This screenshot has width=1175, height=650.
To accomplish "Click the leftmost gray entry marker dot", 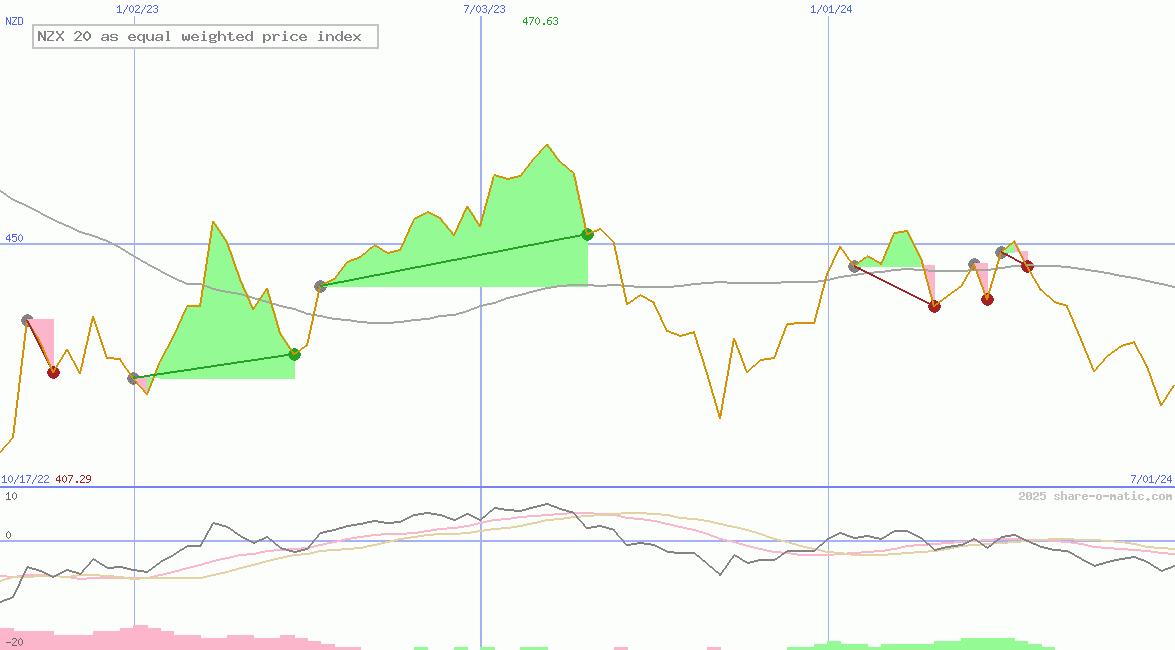I will [27, 320].
